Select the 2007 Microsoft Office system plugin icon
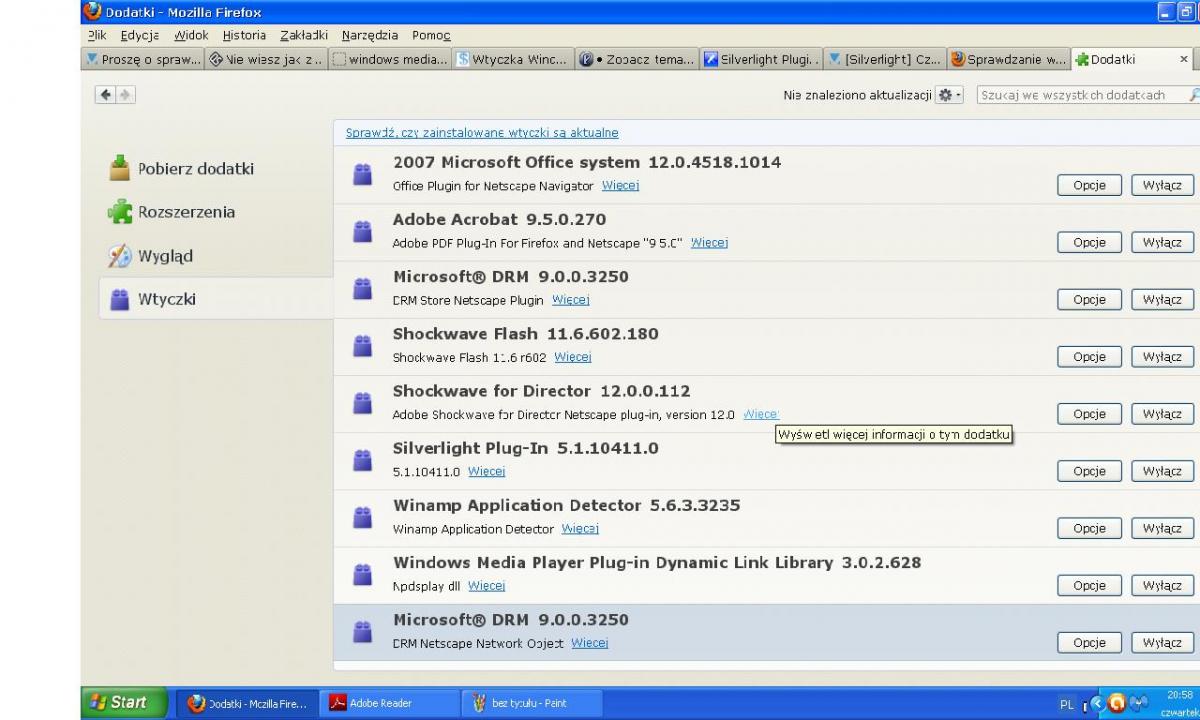1200x720 pixels. (x=362, y=175)
